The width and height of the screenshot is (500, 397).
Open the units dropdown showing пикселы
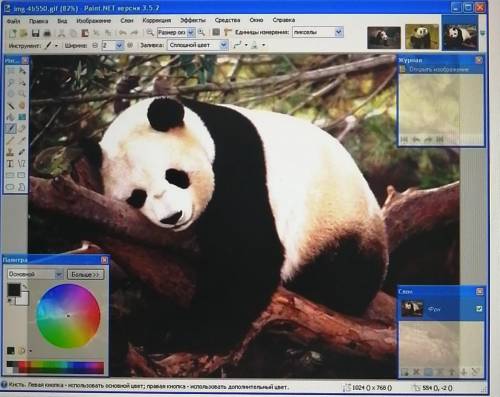pyautogui.click(x=318, y=32)
